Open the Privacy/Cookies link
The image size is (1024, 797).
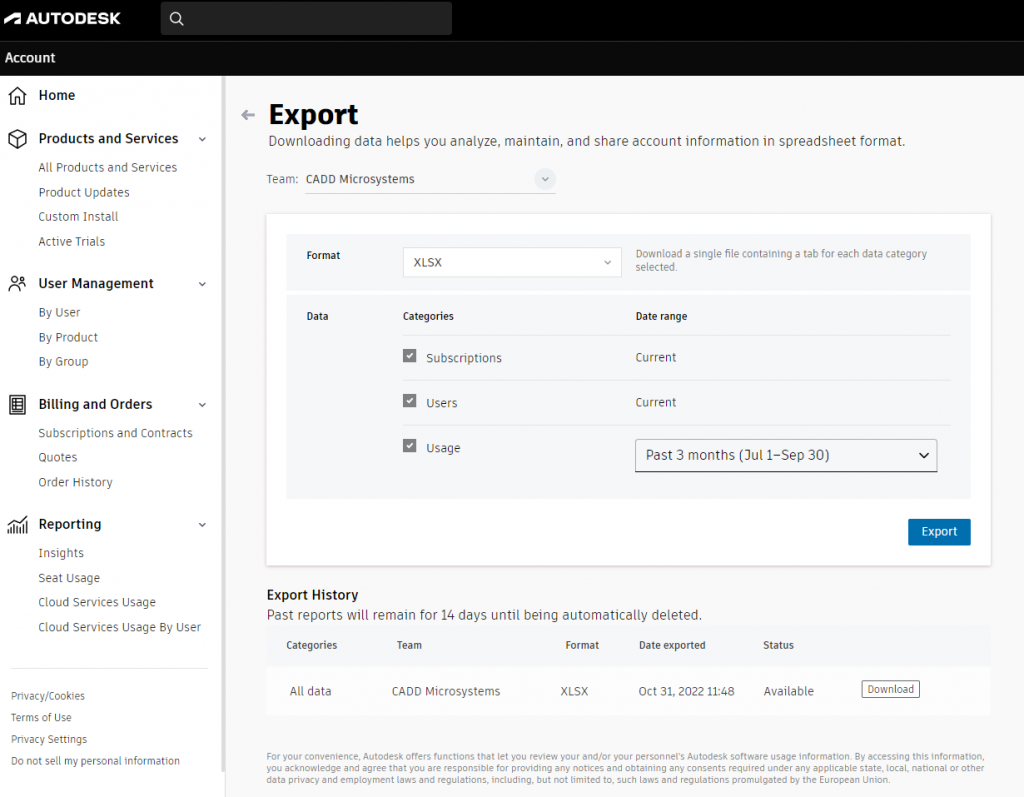(48, 696)
